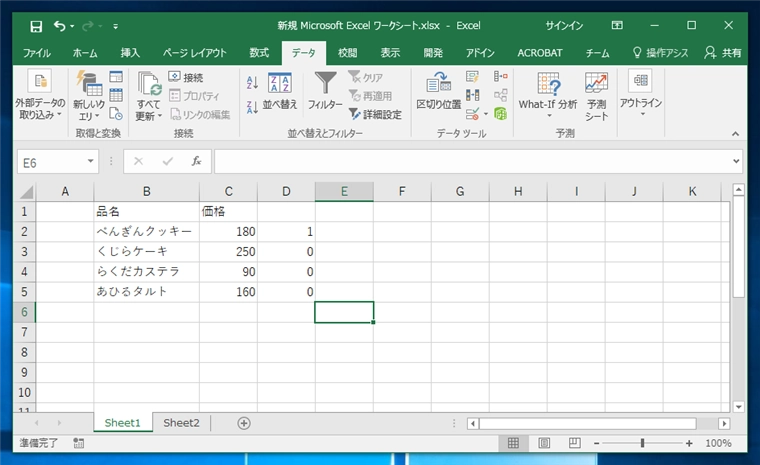The image size is (760, 465).
Task: Switch to the 表示 tab
Action: (x=390, y=53)
